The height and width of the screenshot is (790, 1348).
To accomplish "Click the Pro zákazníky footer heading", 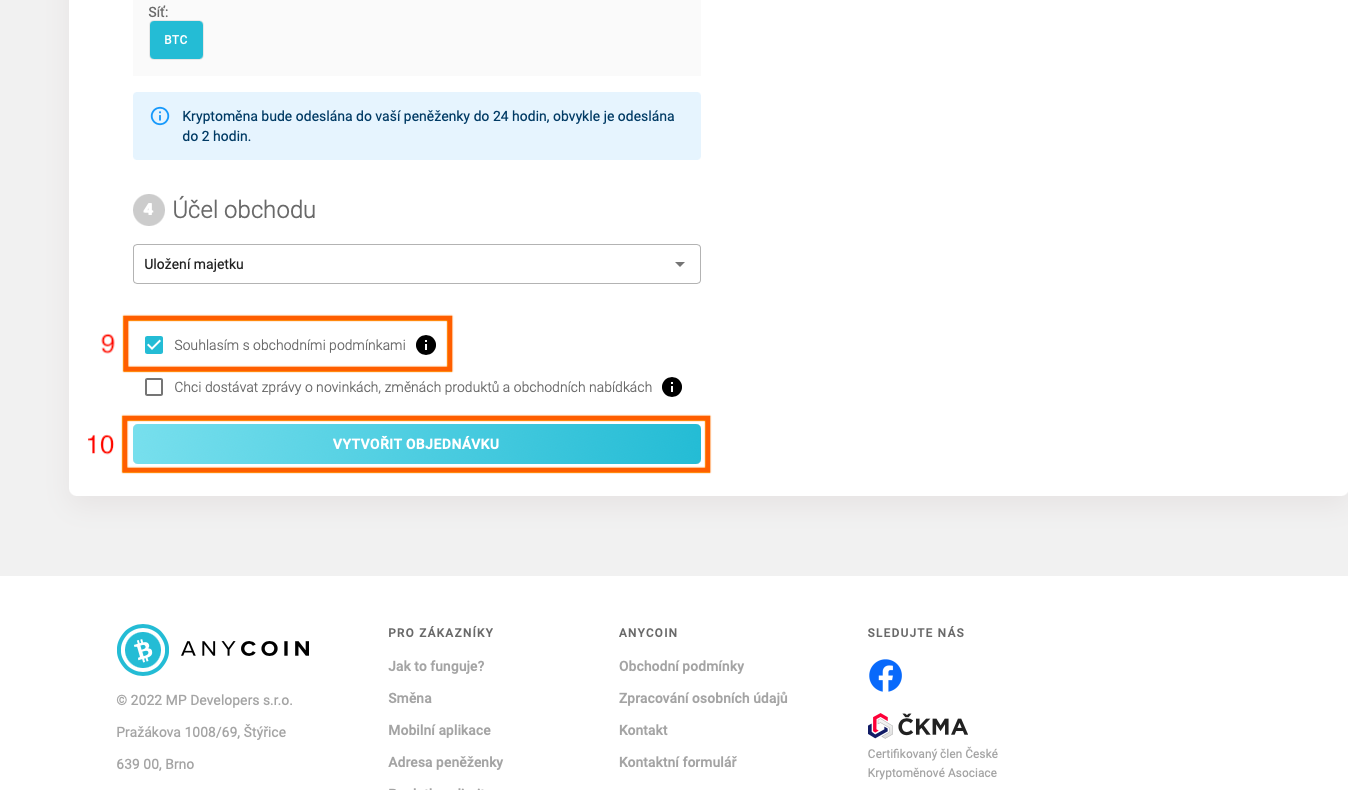I will coord(441,633).
